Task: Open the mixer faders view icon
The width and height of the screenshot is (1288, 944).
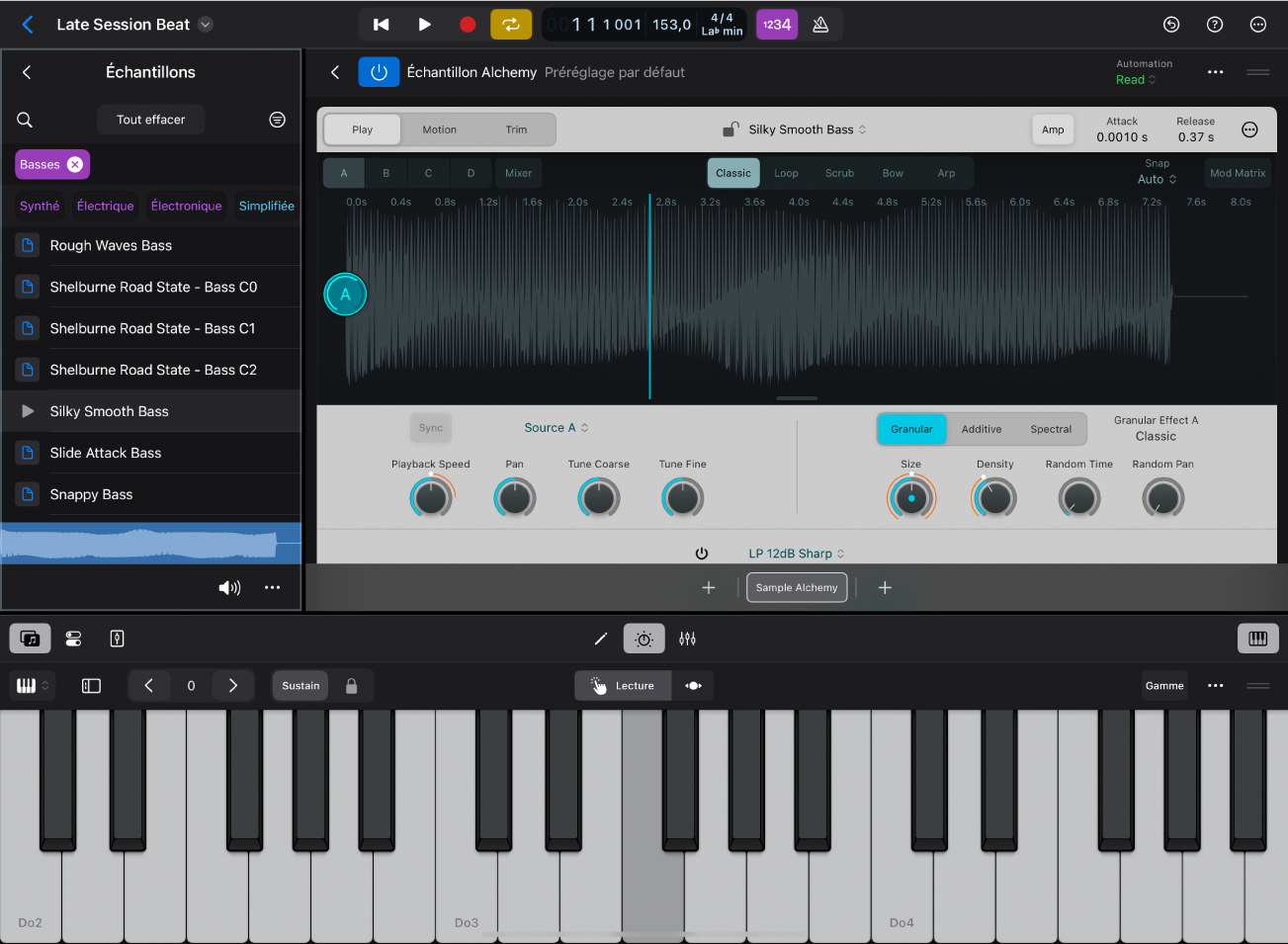Action: (x=688, y=638)
